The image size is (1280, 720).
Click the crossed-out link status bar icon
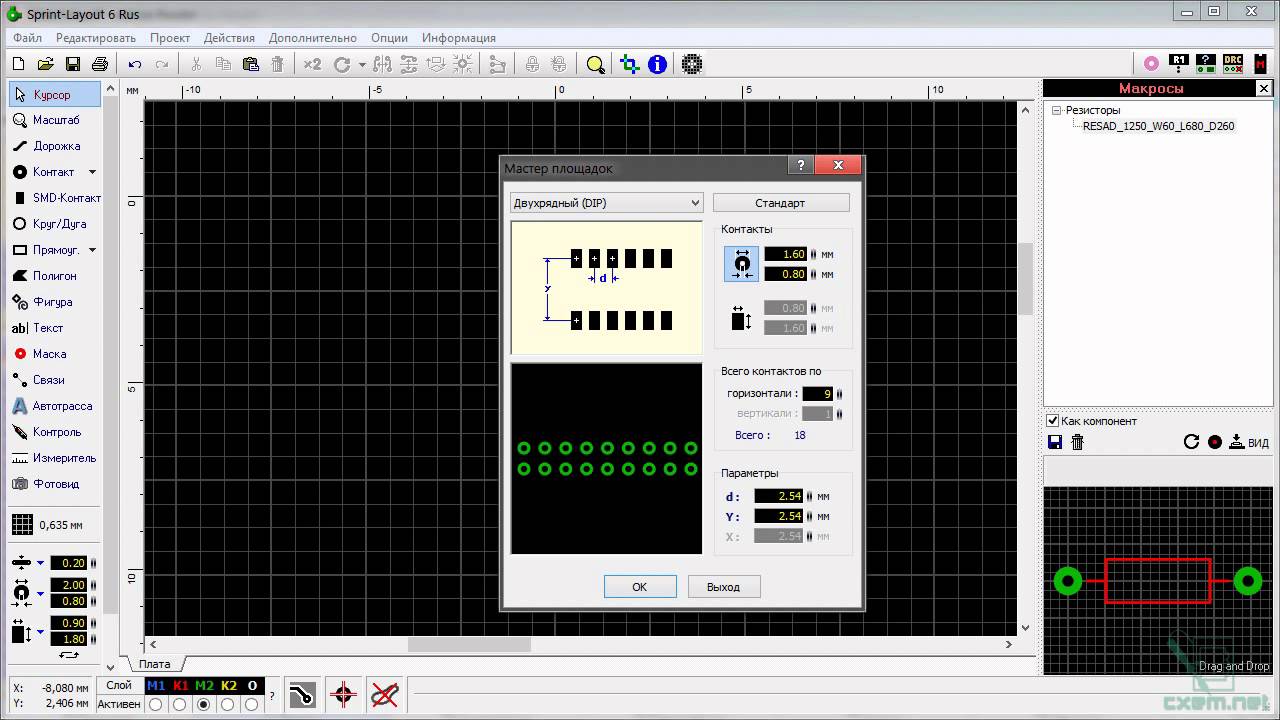(385, 693)
